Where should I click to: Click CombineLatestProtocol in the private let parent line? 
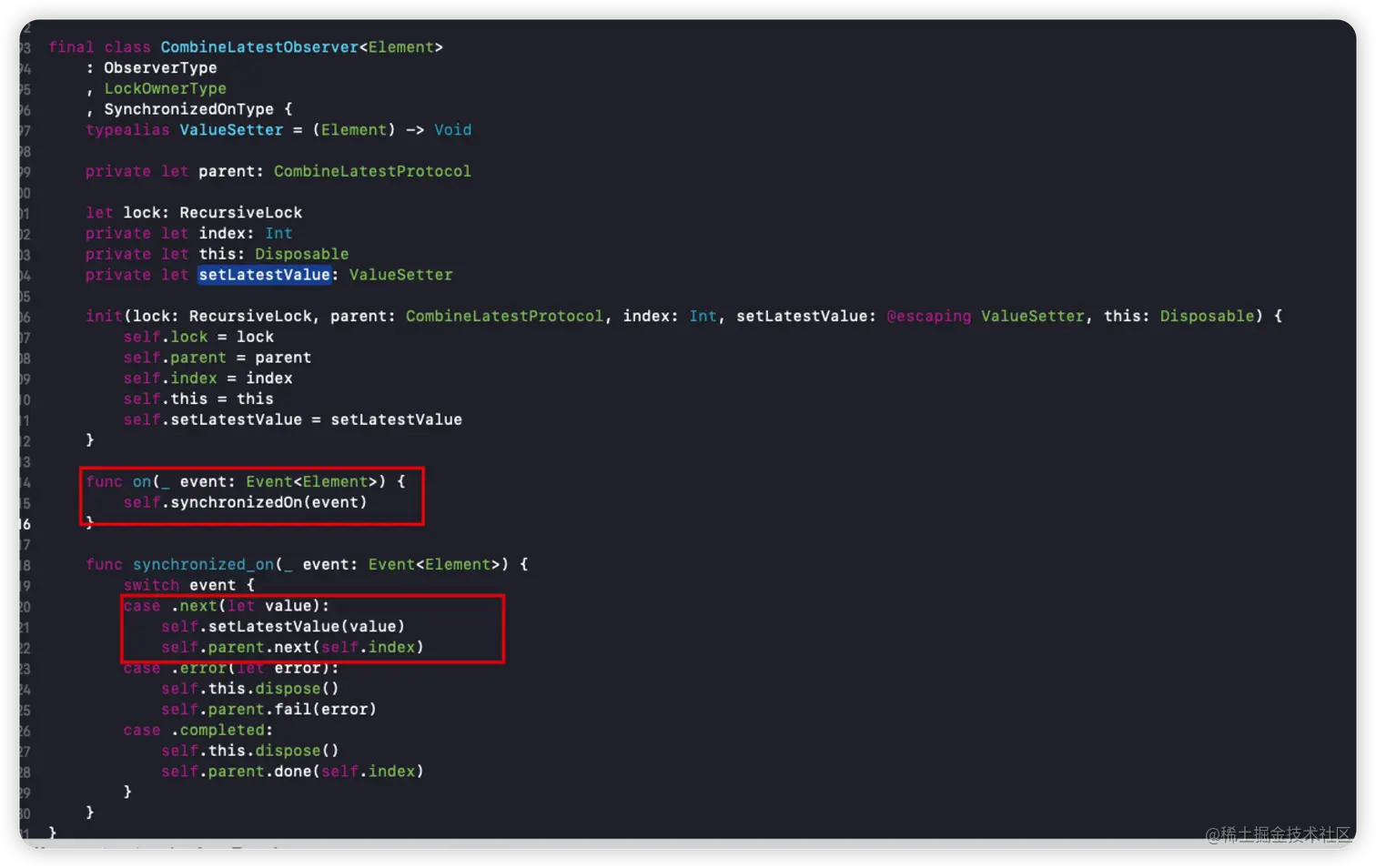click(x=372, y=171)
